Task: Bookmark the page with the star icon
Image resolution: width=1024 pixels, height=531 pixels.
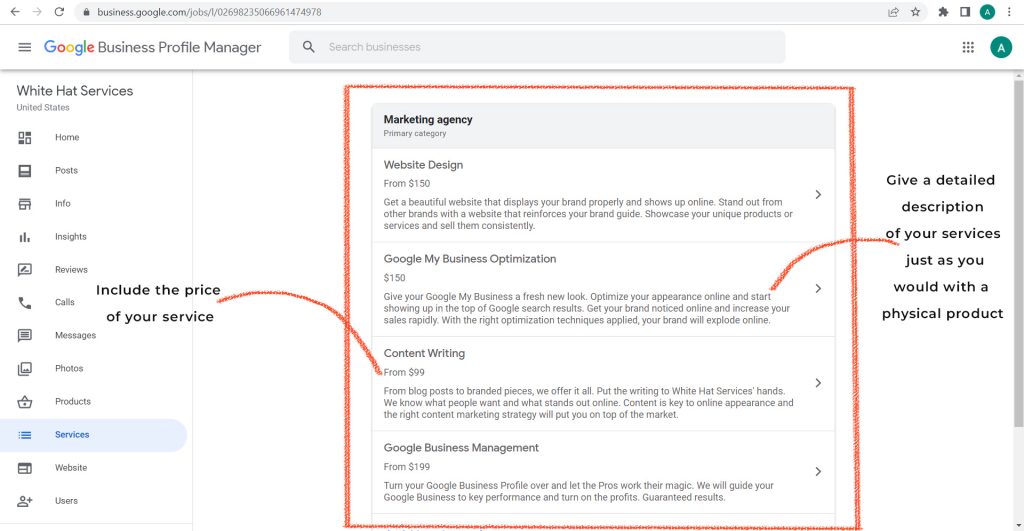Action: pyautogui.click(x=916, y=12)
